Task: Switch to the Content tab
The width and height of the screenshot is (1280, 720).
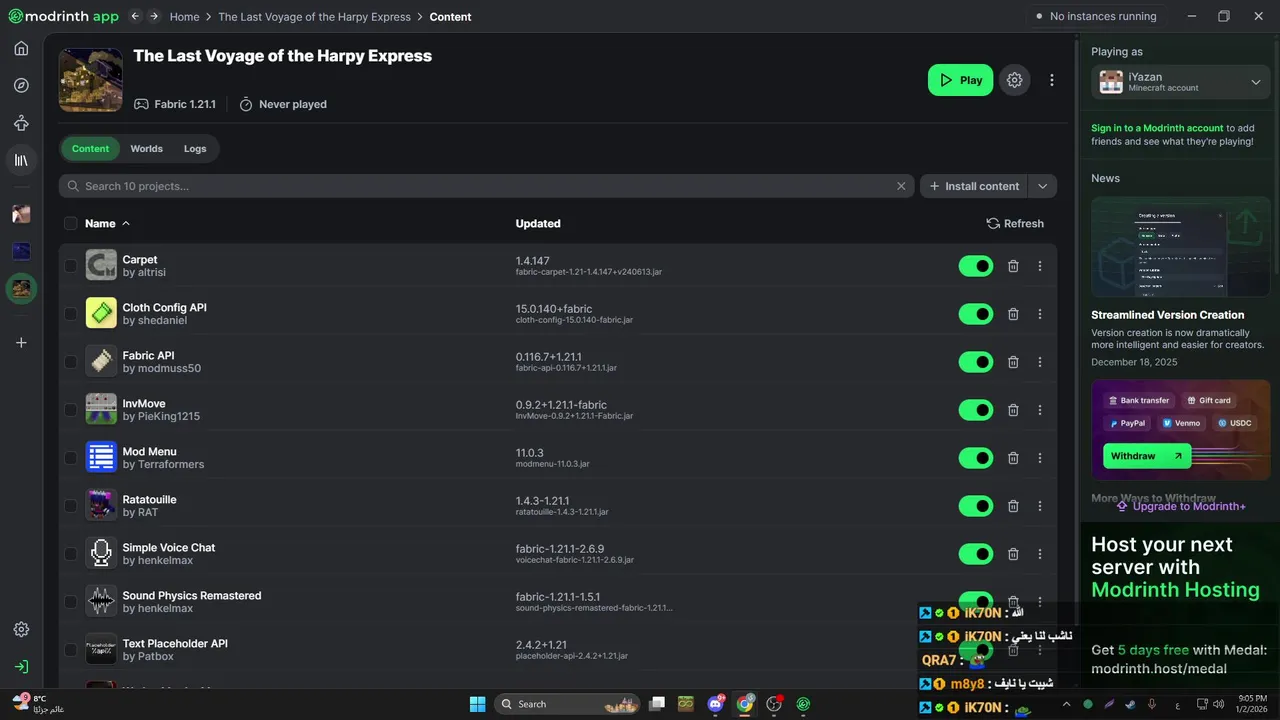Action: pyautogui.click(x=90, y=149)
